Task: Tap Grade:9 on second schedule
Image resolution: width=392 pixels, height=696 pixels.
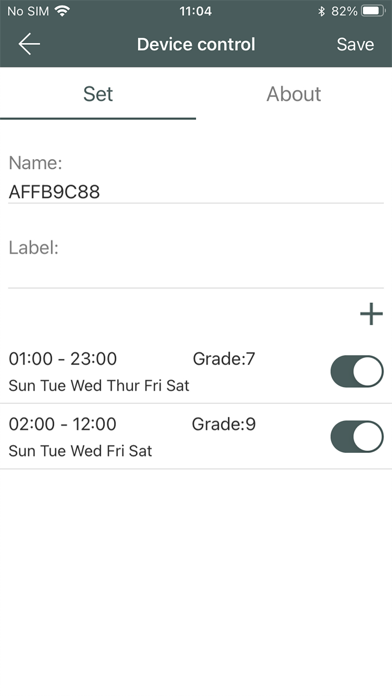Action: tap(224, 424)
